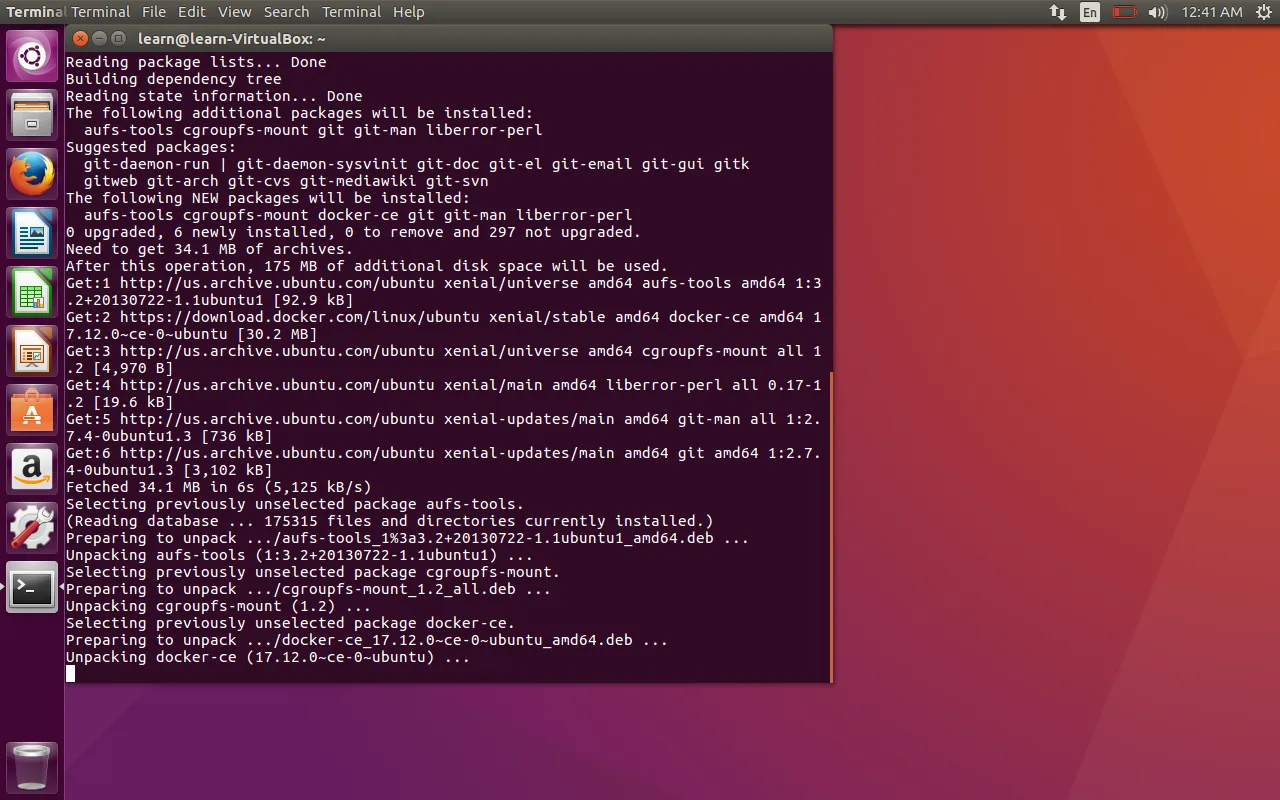Click 'Selecting previously unselected package aufs-tools.' line
Viewport: 1280px width, 800px height.
click(295, 504)
